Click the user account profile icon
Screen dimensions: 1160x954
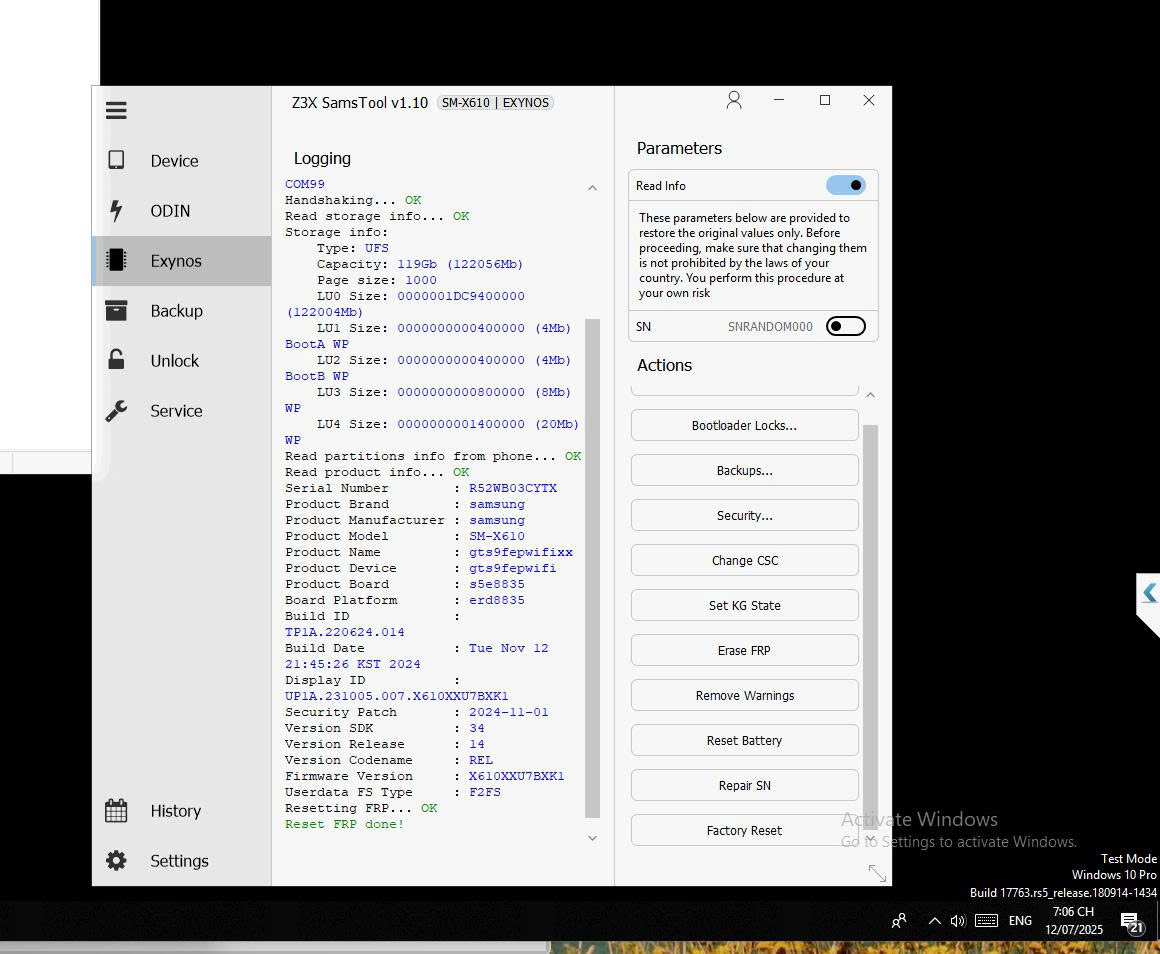pos(734,100)
